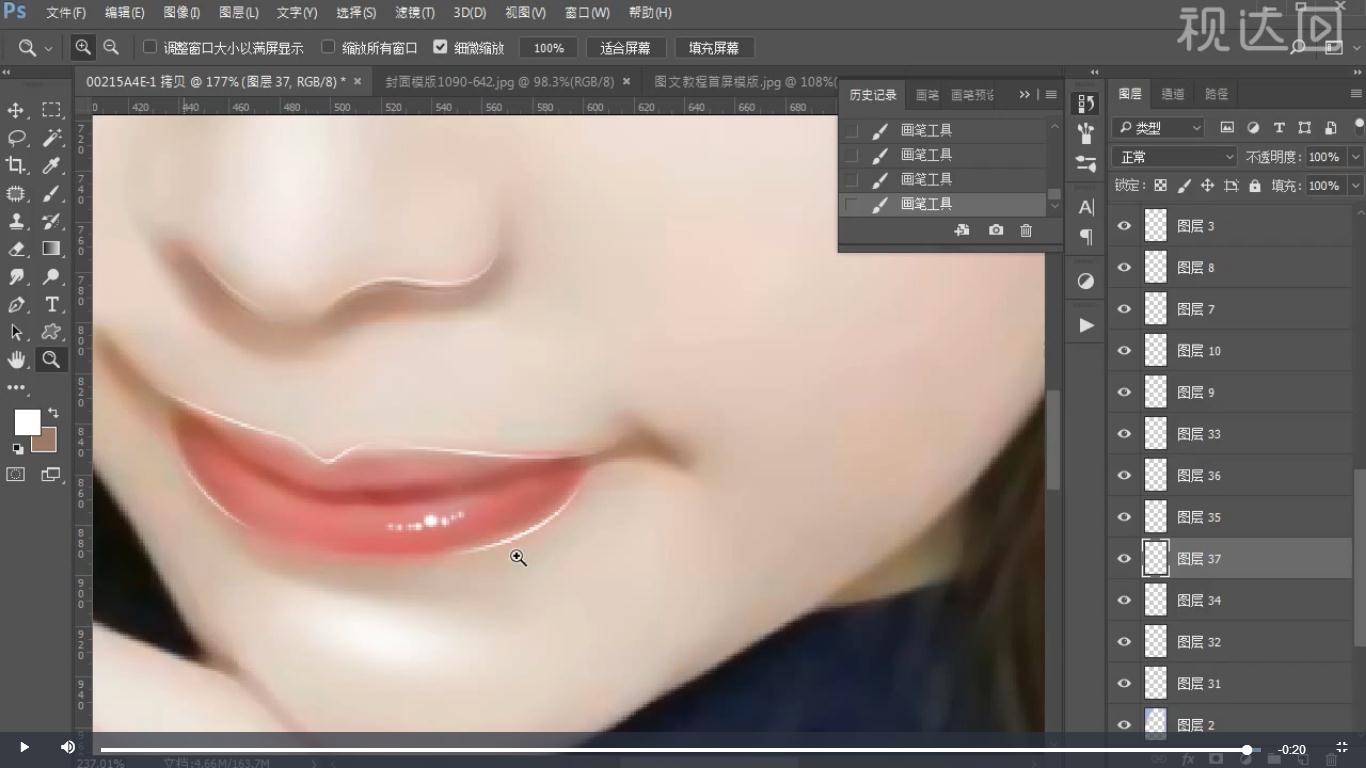Select the Gradient tool
This screenshot has width=1366, height=768.
pos(51,249)
